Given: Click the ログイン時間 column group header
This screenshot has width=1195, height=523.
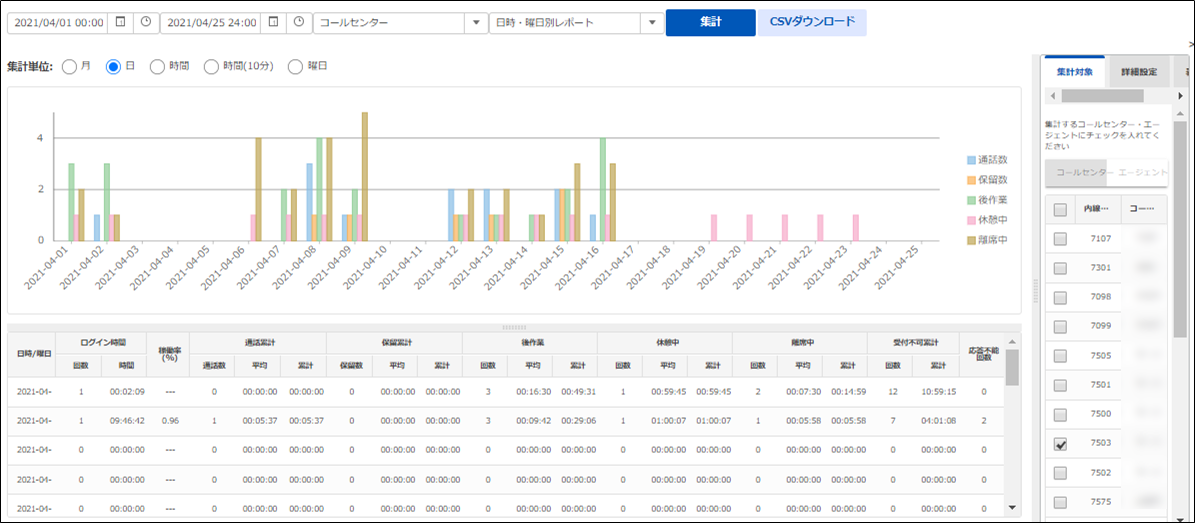Looking at the screenshot, I should pyautogui.click(x=101, y=343).
